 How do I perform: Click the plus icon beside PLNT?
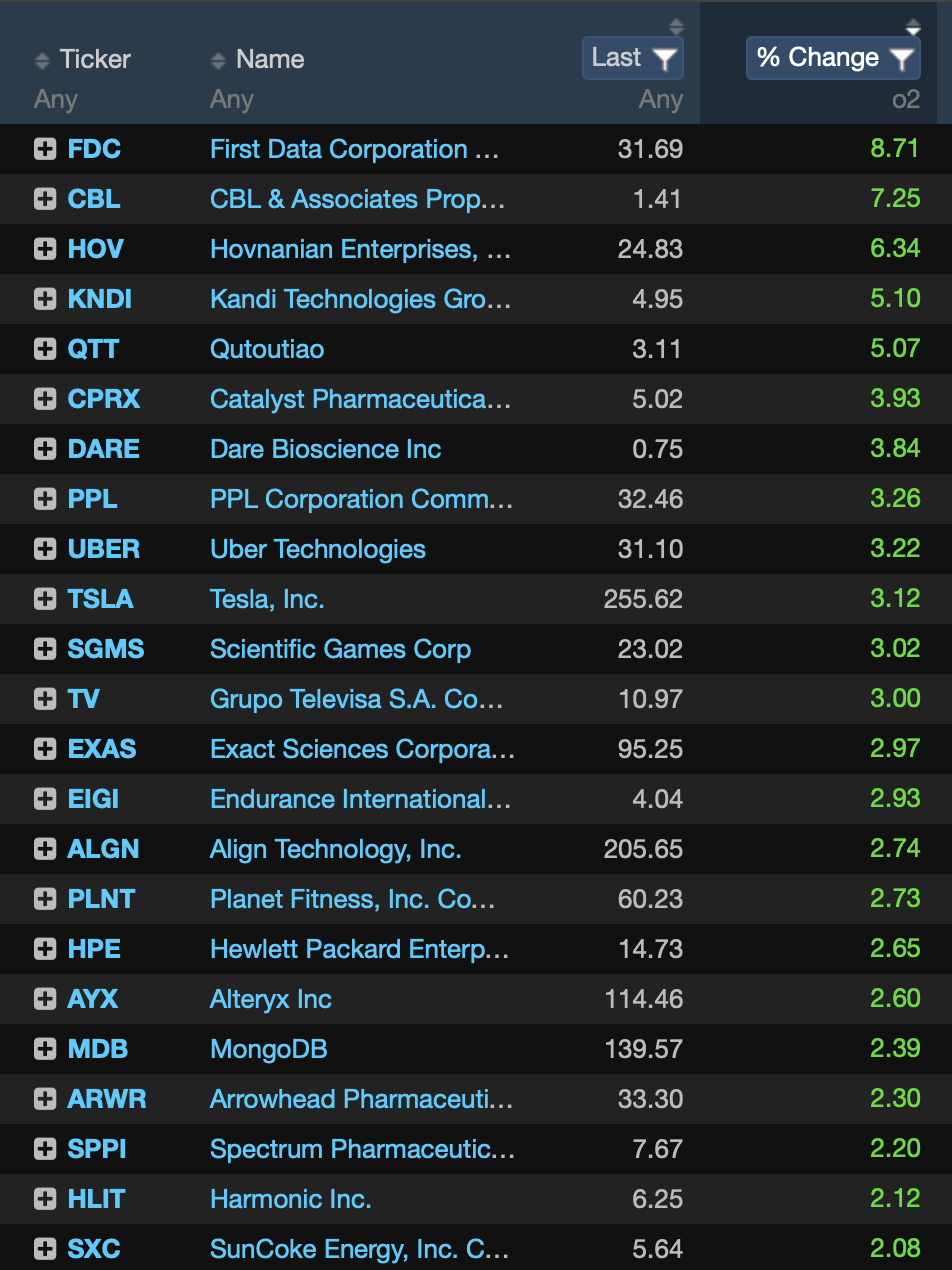(x=45, y=899)
